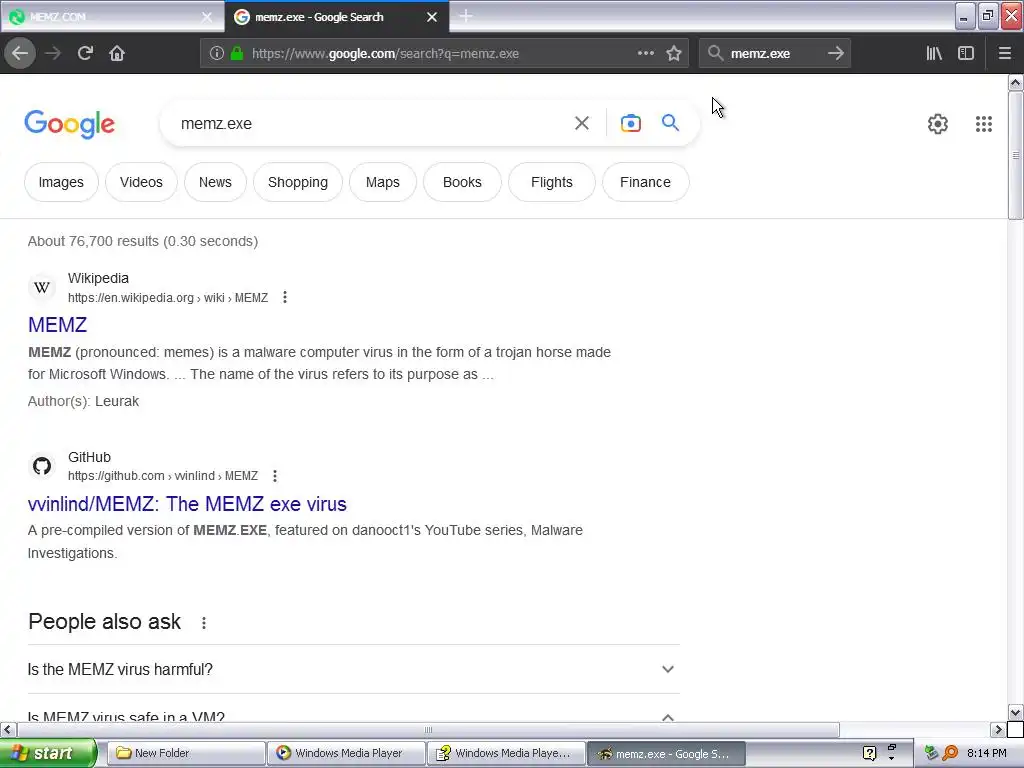The image size is (1024, 768).
Task: Click the 'About 76,700 results' text
Action: coord(143,241)
